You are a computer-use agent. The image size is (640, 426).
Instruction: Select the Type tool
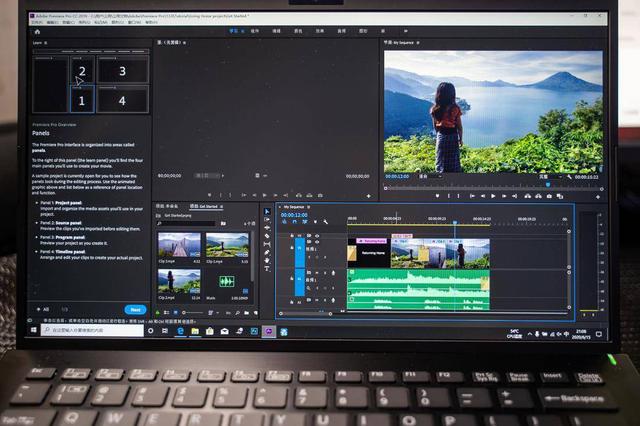tap(267, 269)
